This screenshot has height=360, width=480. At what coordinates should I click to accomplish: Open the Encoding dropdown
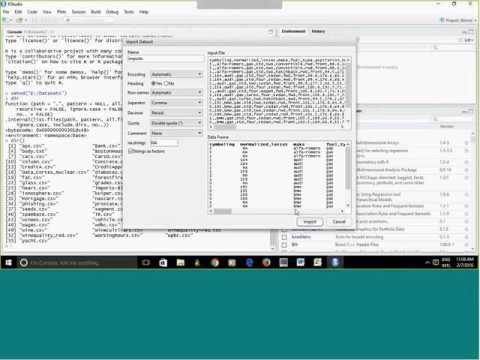coord(176,74)
